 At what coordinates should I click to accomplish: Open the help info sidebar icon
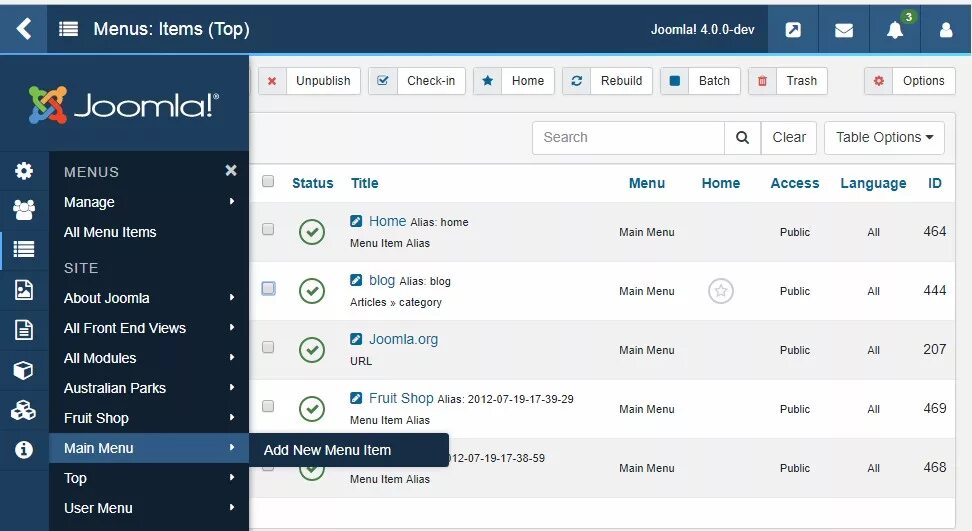point(24,450)
